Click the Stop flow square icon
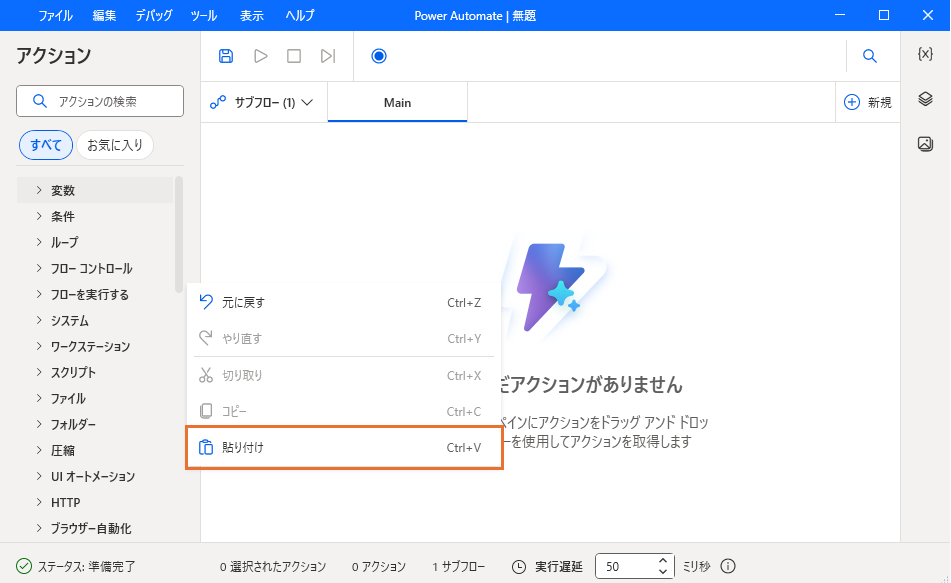This screenshot has width=951, height=583. pyautogui.click(x=294, y=56)
